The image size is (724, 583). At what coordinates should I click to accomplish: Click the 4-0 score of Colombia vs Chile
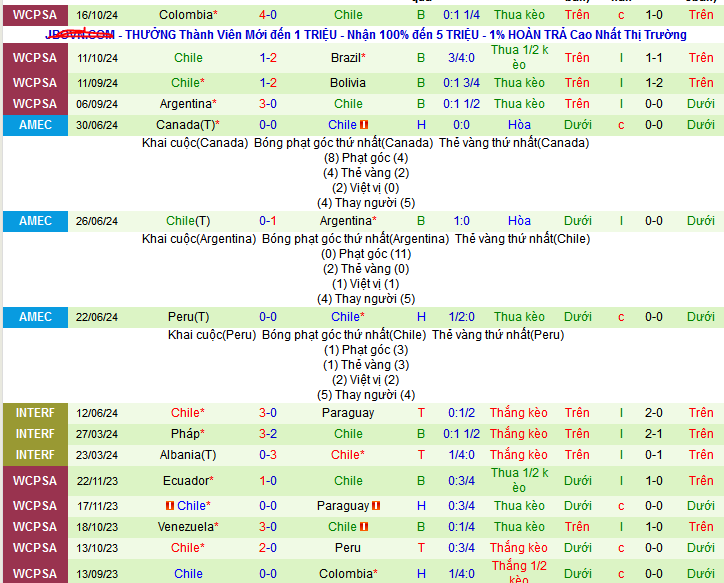pos(268,15)
